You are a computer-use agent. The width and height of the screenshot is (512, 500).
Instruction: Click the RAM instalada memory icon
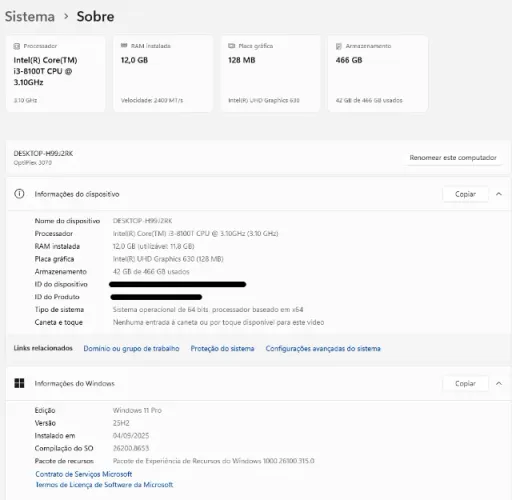point(124,45)
